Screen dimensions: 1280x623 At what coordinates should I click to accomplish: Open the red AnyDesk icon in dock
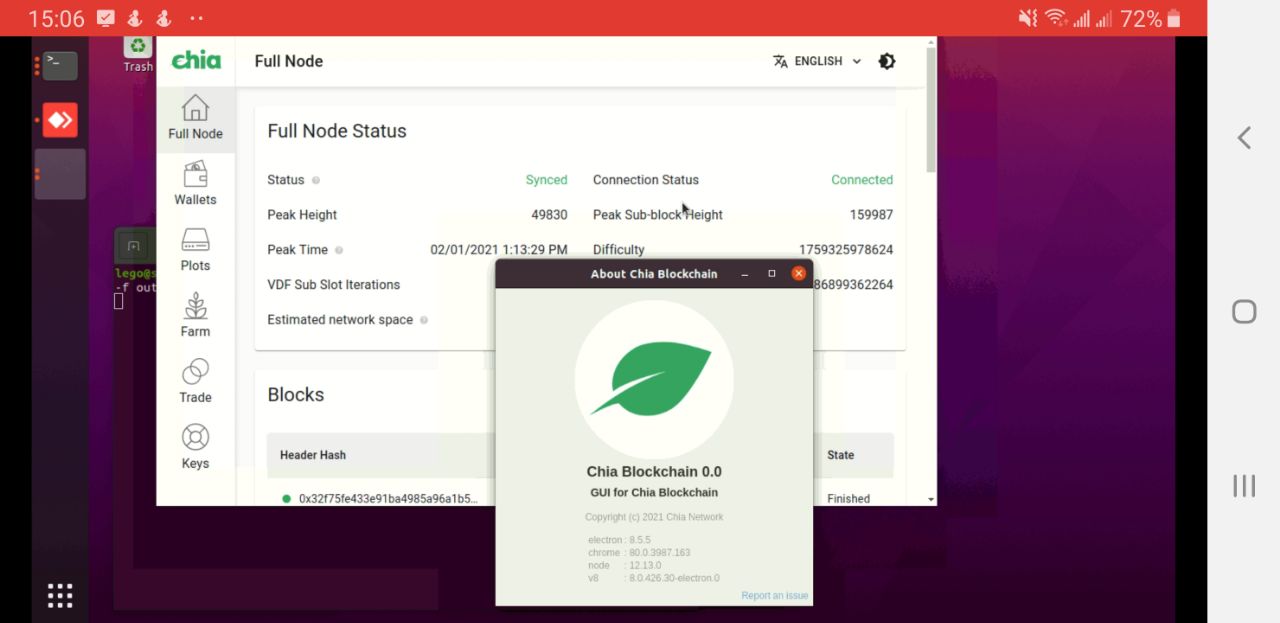[x=60, y=121]
